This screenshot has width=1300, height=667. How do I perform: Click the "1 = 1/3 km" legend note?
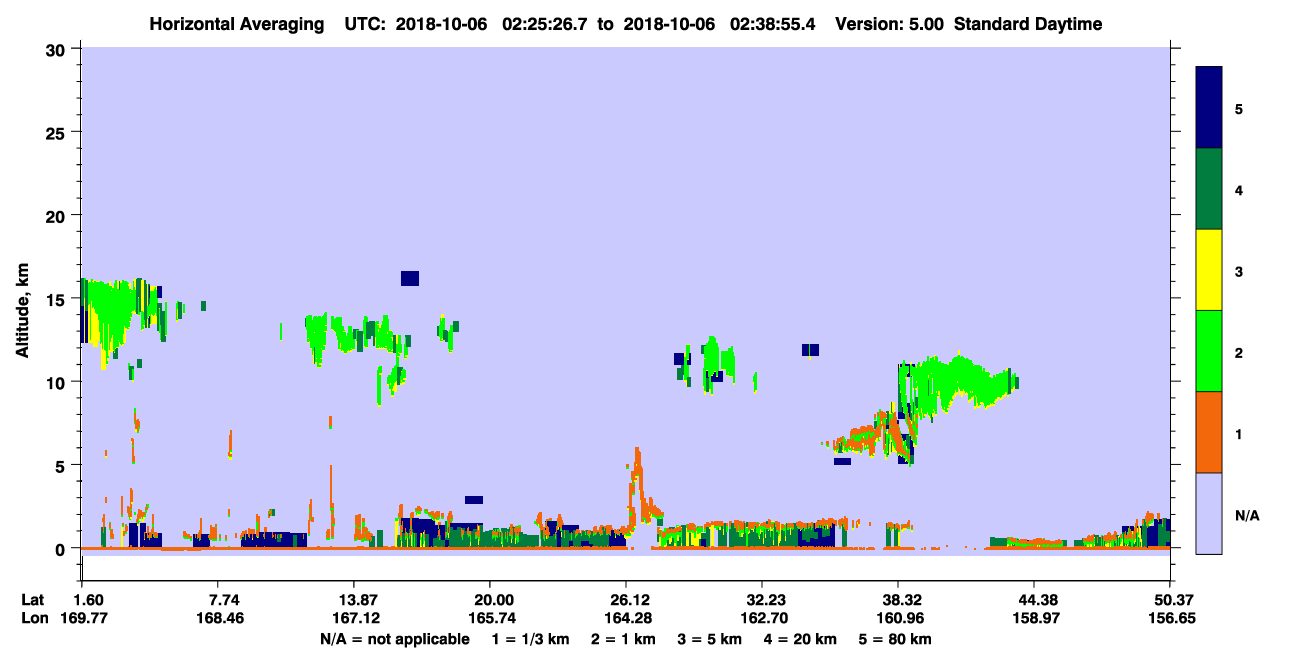click(530, 638)
